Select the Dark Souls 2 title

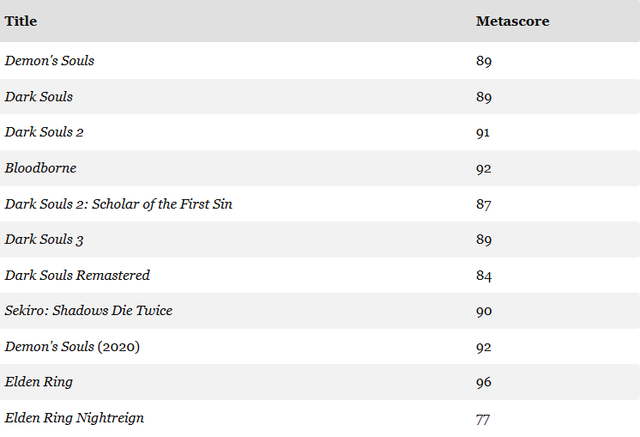[44, 132]
